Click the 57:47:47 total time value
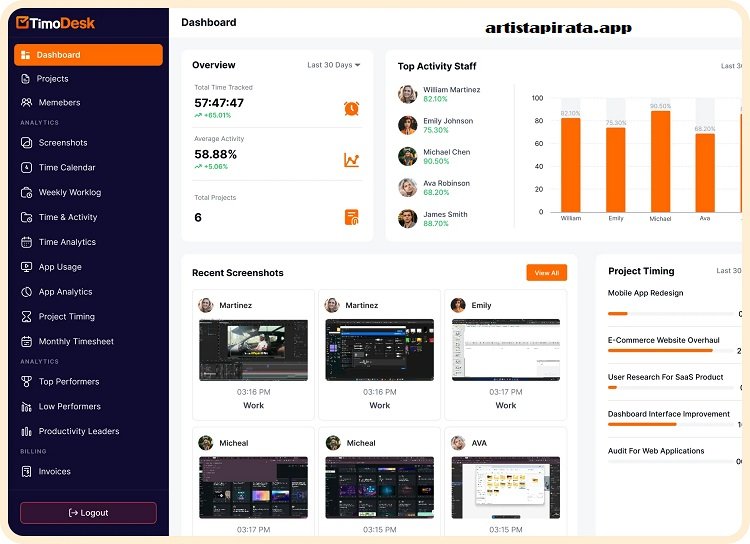Screen dimensions: 750x544 click(219, 103)
